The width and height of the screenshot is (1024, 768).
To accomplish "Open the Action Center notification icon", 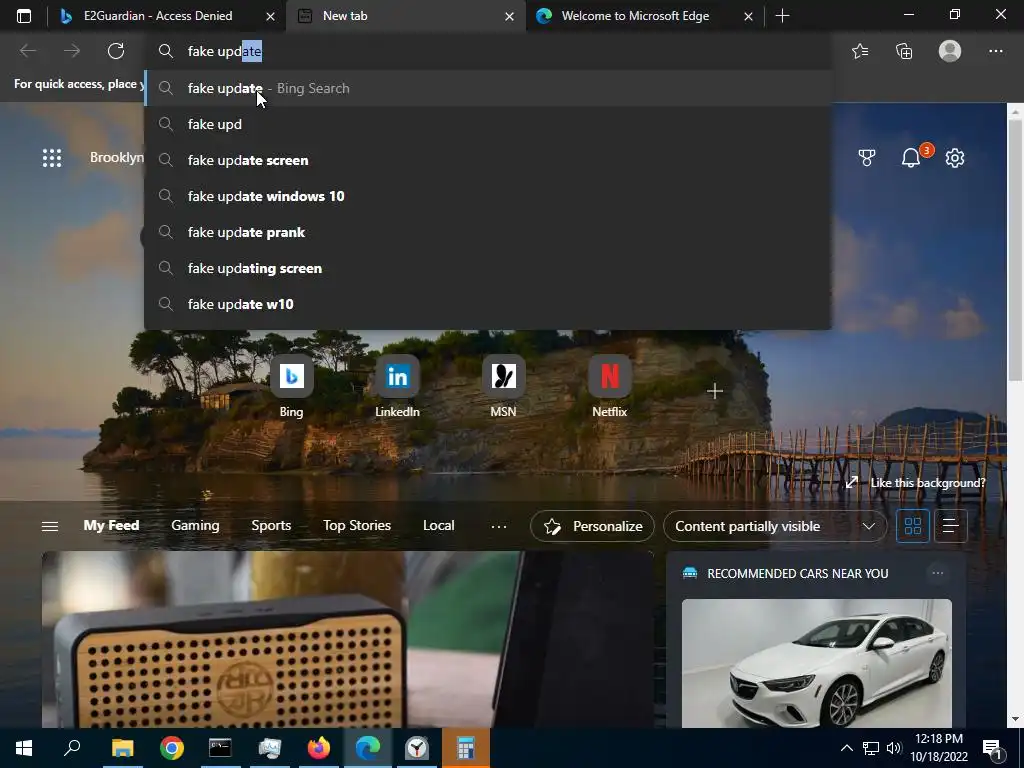I will [993, 748].
